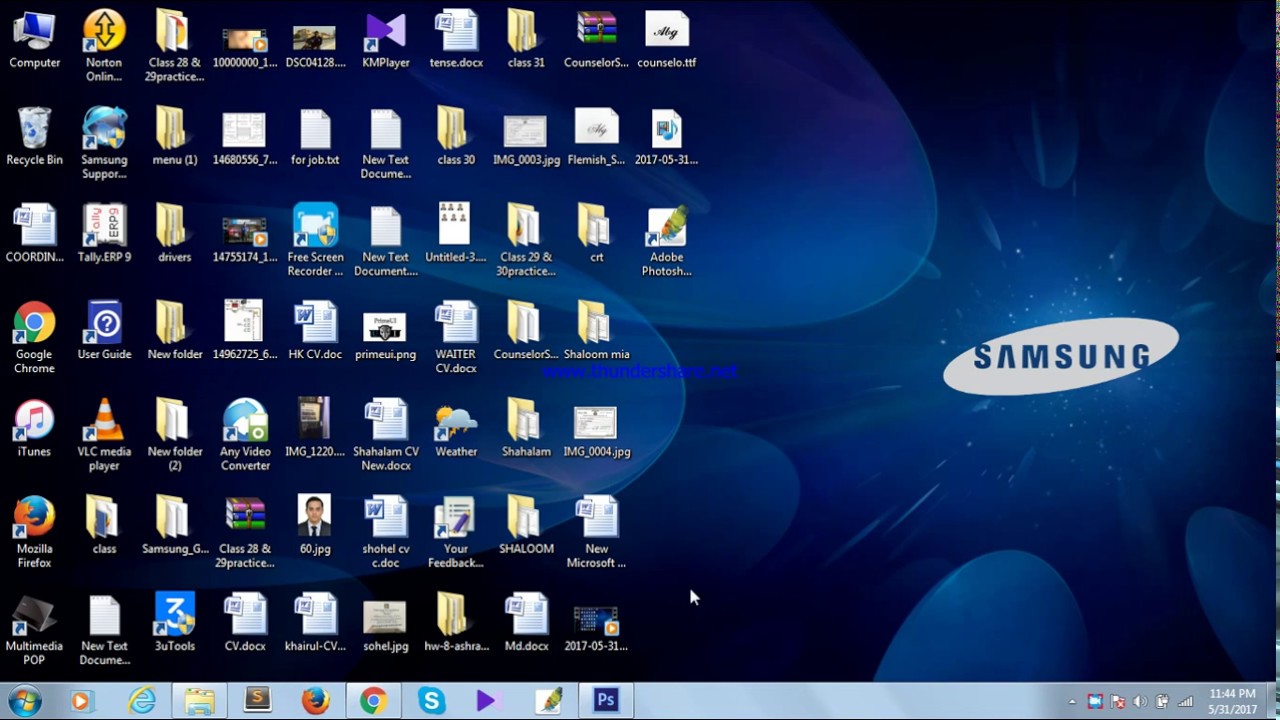
Task: Select the tense.docx document
Action: click(x=456, y=40)
